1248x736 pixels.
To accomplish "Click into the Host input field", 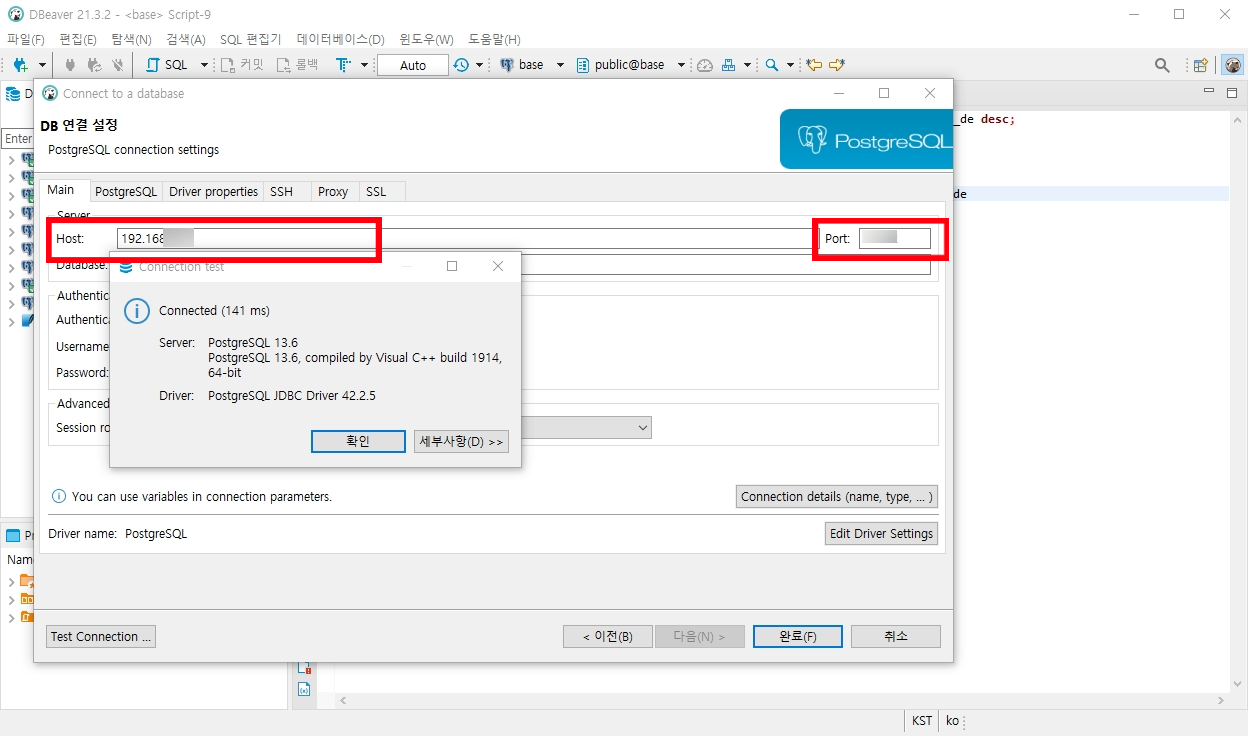I will pos(466,238).
